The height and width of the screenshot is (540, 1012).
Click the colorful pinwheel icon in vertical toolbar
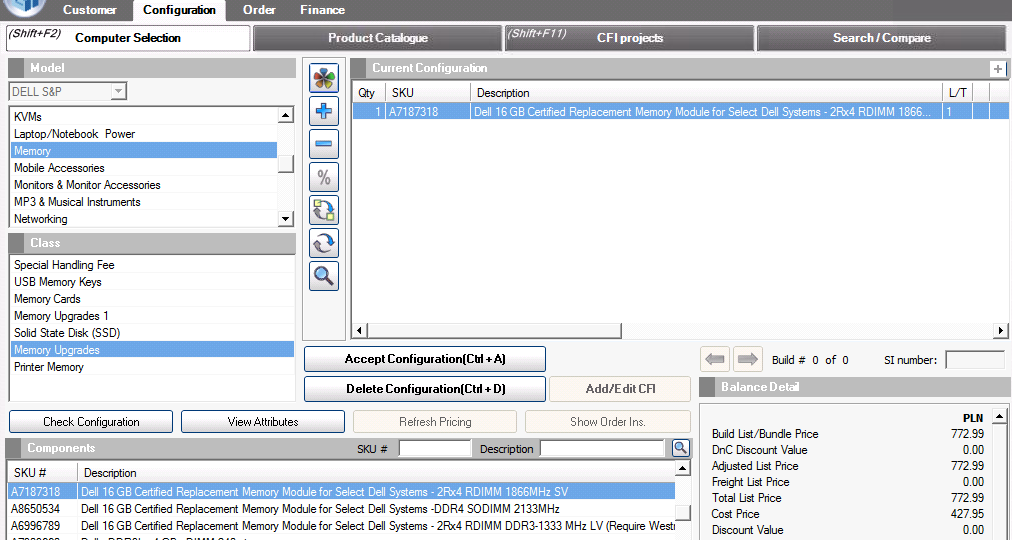[x=324, y=79]
